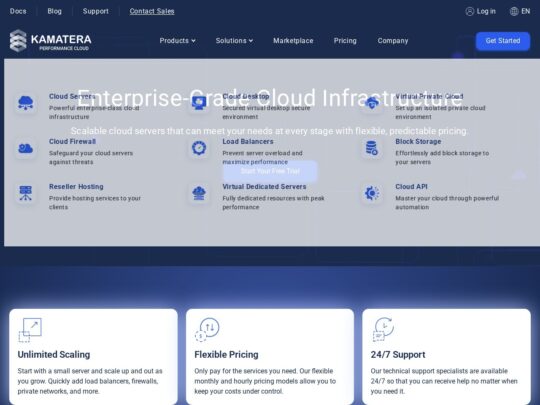The image size is (540, 405).
Task: Open the Support link
Action: (95, 11)
